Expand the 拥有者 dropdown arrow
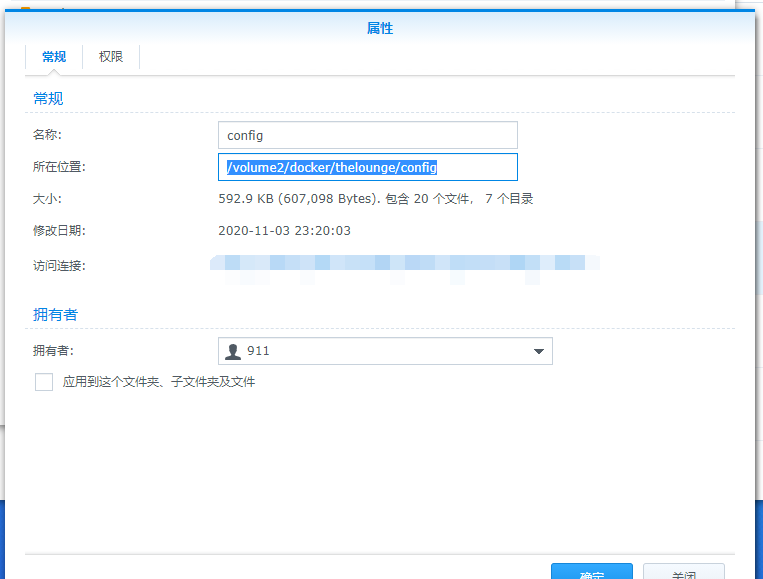This screenshot has height=579, width=763. [538, 351]
